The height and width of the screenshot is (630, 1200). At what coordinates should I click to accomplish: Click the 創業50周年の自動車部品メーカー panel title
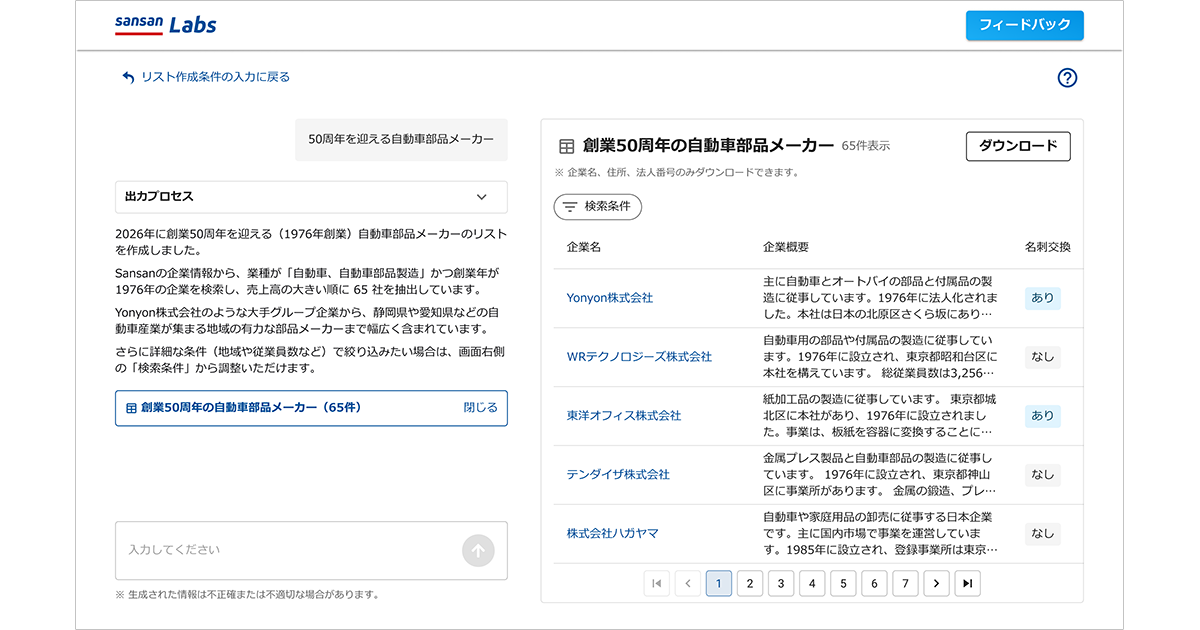708,146
